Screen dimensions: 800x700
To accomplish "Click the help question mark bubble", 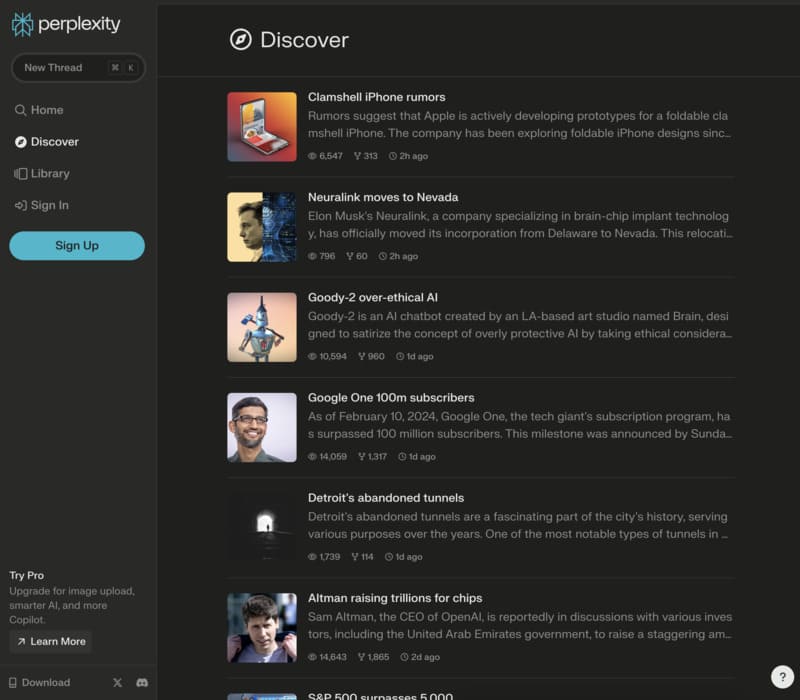I will tap(781, 676).
